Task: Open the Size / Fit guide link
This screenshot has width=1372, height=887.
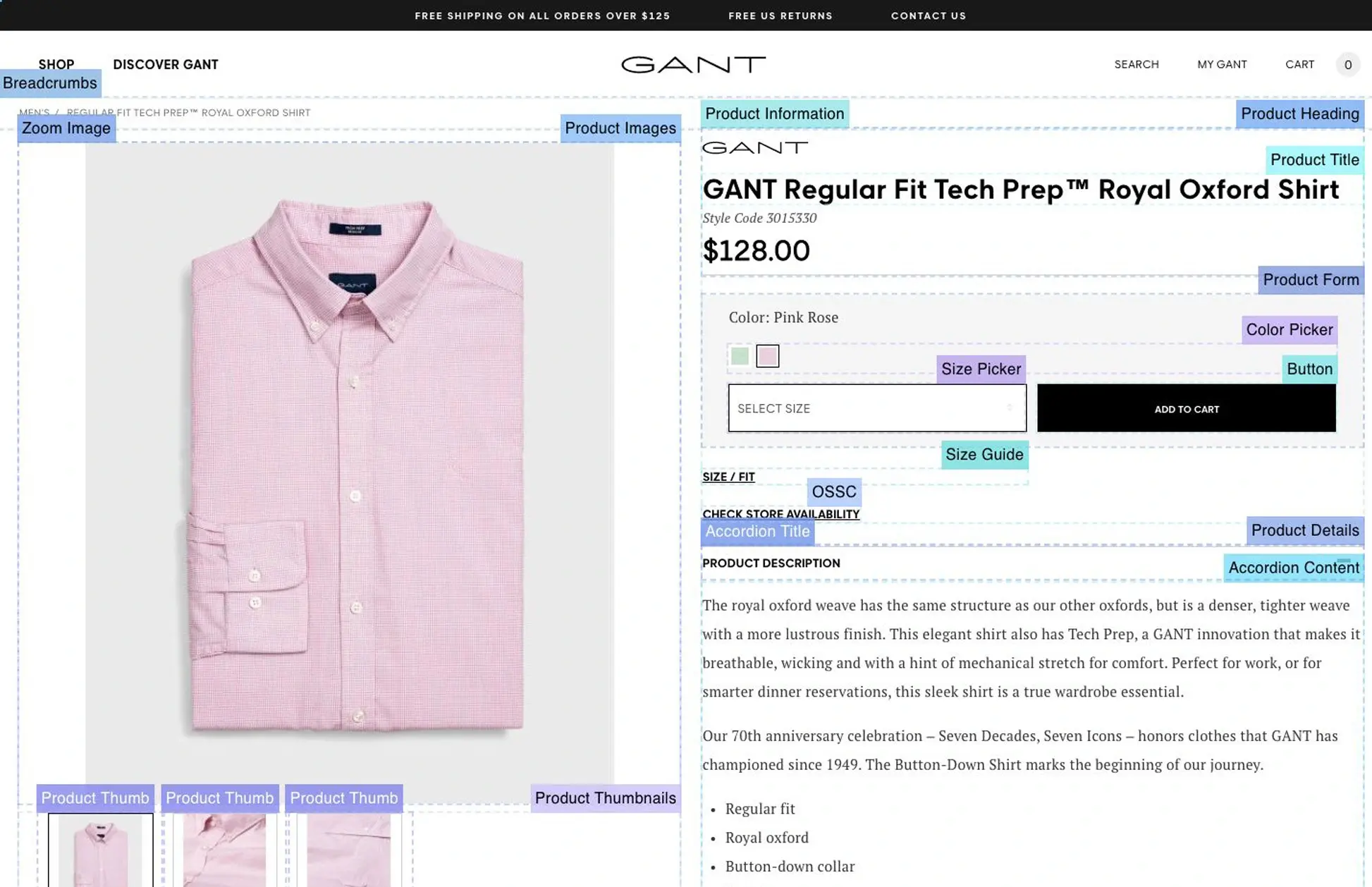Action: pyautogui.click(x=728, y=477)
